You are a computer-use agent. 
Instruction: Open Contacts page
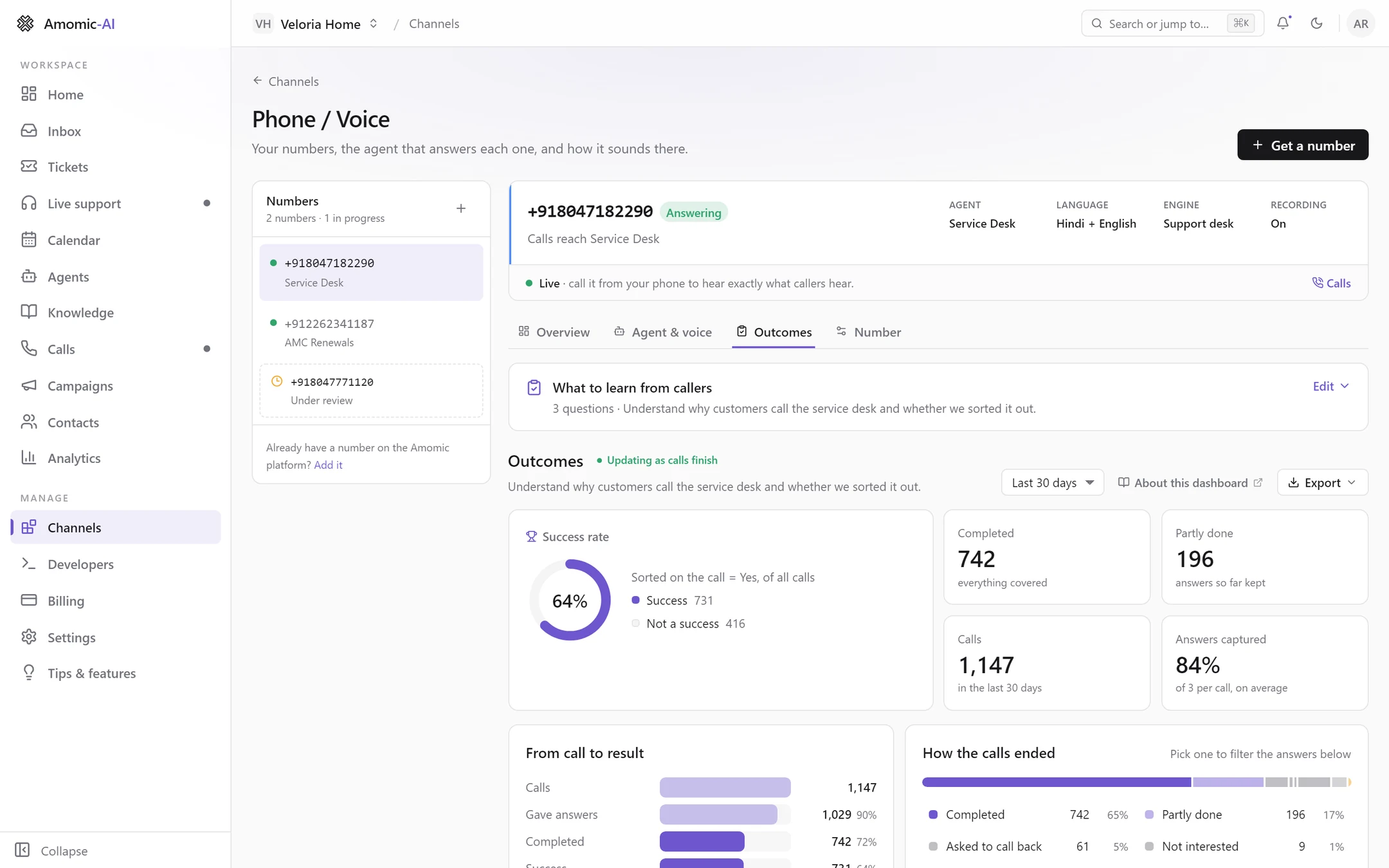[x=116, y=422]
